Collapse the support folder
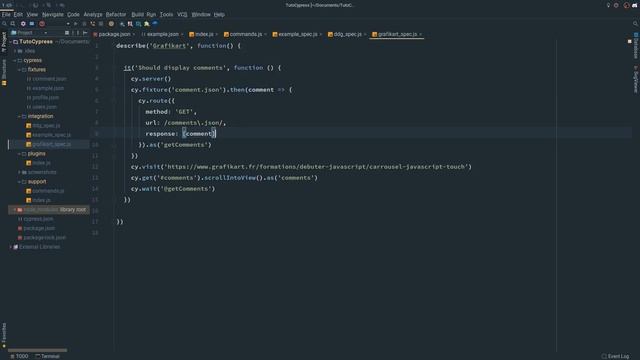 pos(19,182)
